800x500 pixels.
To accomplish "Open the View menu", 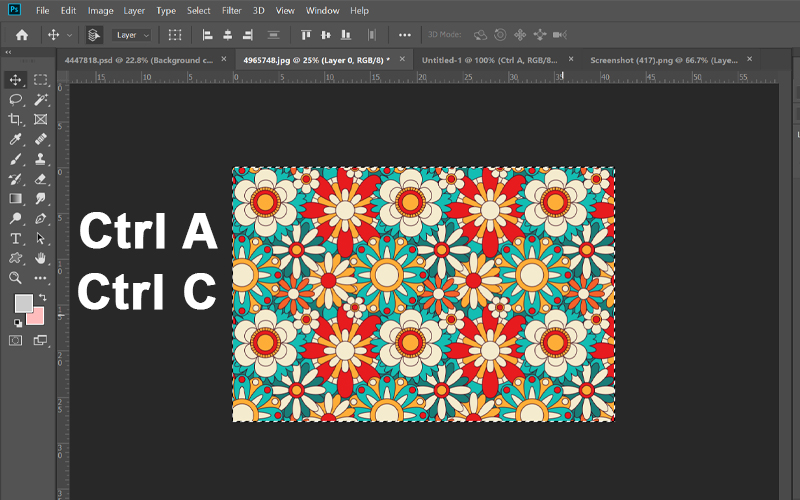I will 285,10.
